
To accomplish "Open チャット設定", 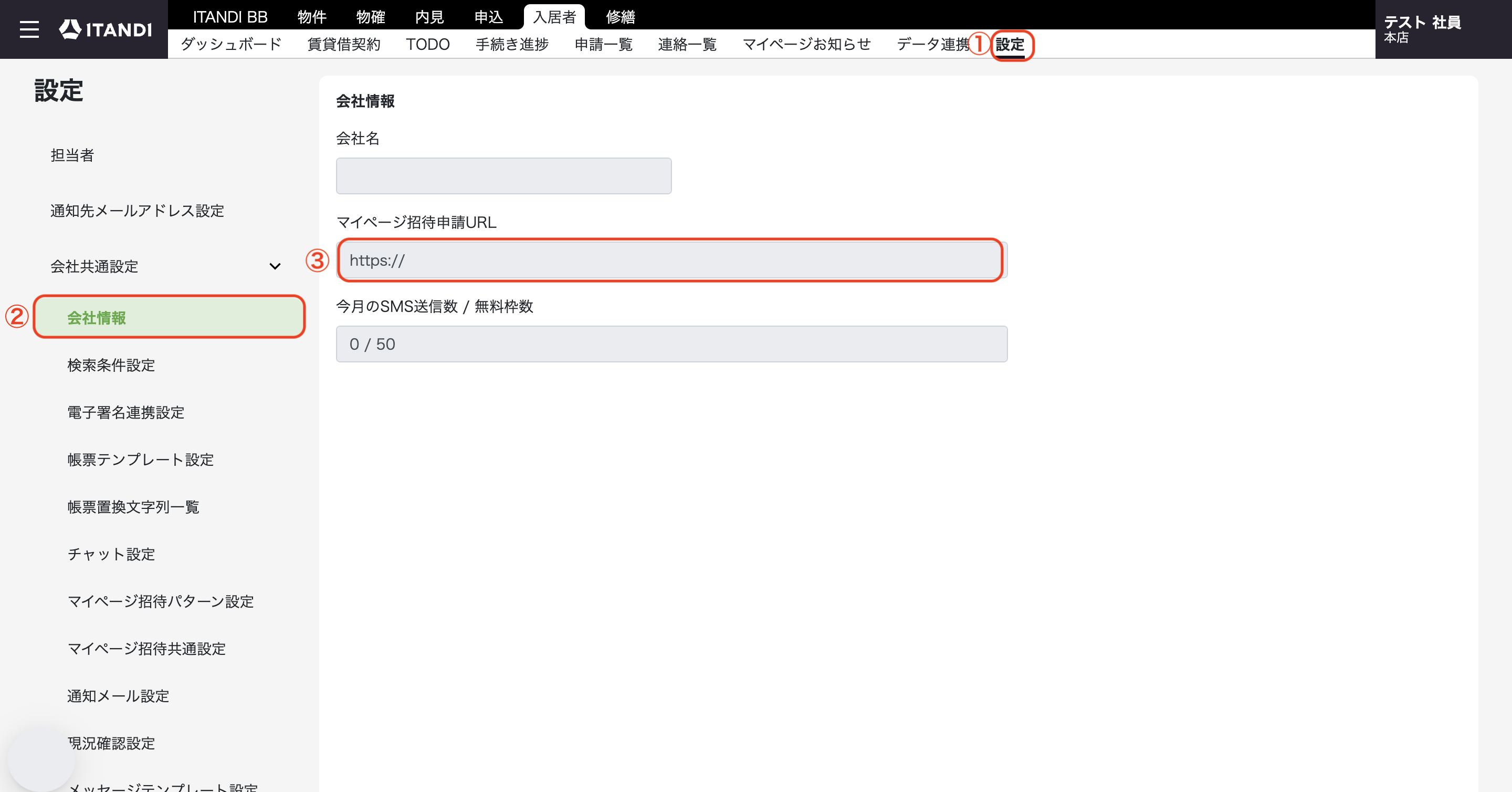I will pyautogui.click(x=111, y=554).
